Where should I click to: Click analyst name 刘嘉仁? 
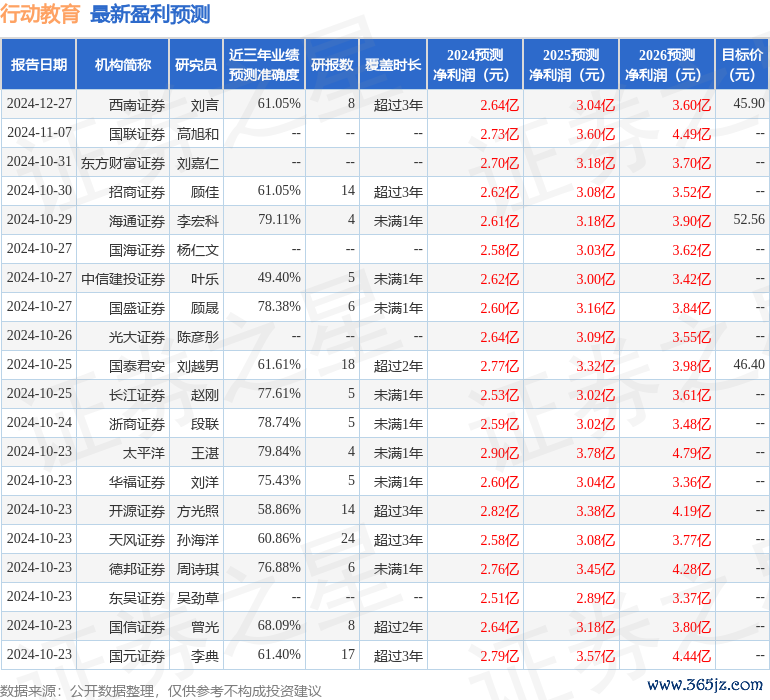click(x=197, y=163)
